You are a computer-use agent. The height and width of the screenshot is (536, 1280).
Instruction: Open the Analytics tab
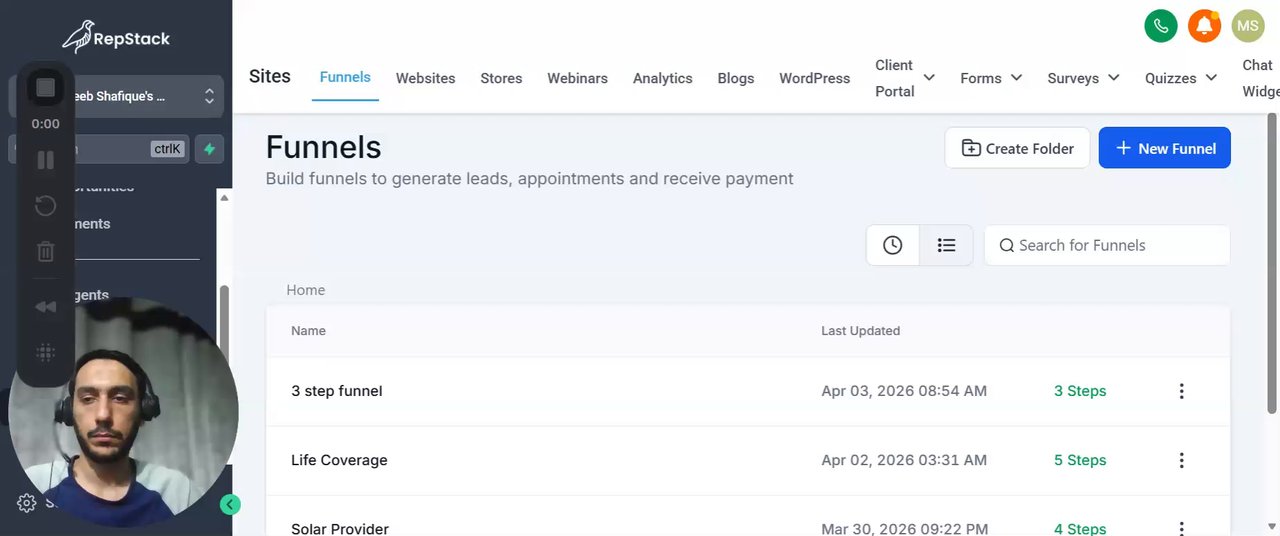(x=662, y=78)
